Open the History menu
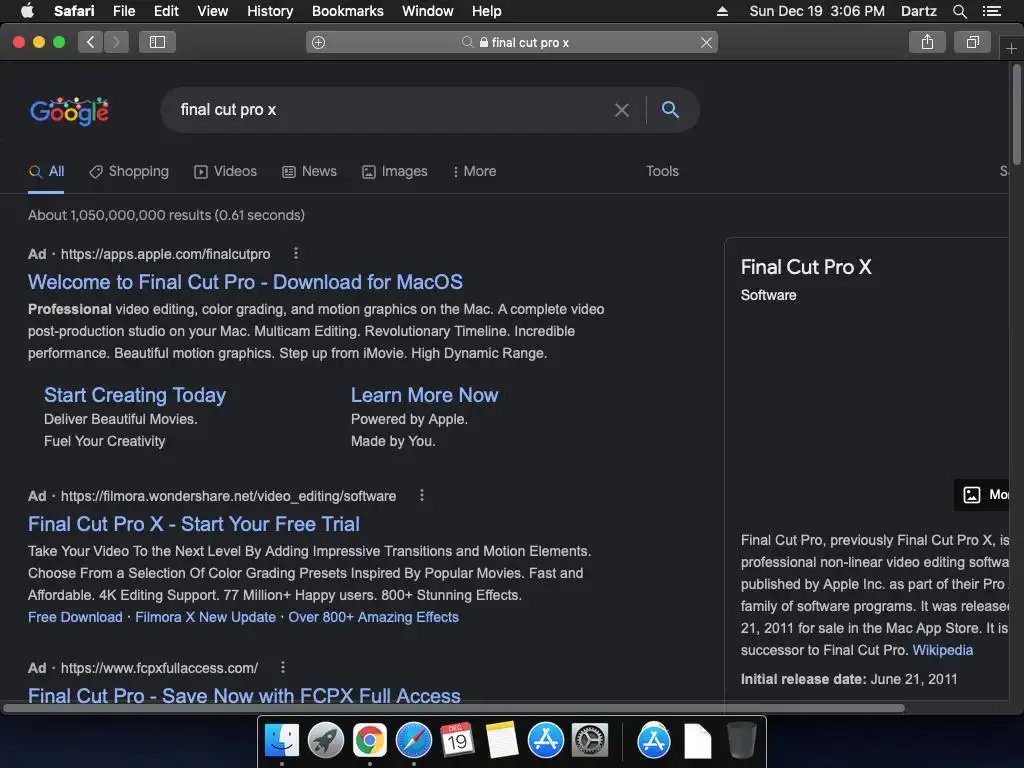This screenshot has width=1024, height=768. point(270,11)
